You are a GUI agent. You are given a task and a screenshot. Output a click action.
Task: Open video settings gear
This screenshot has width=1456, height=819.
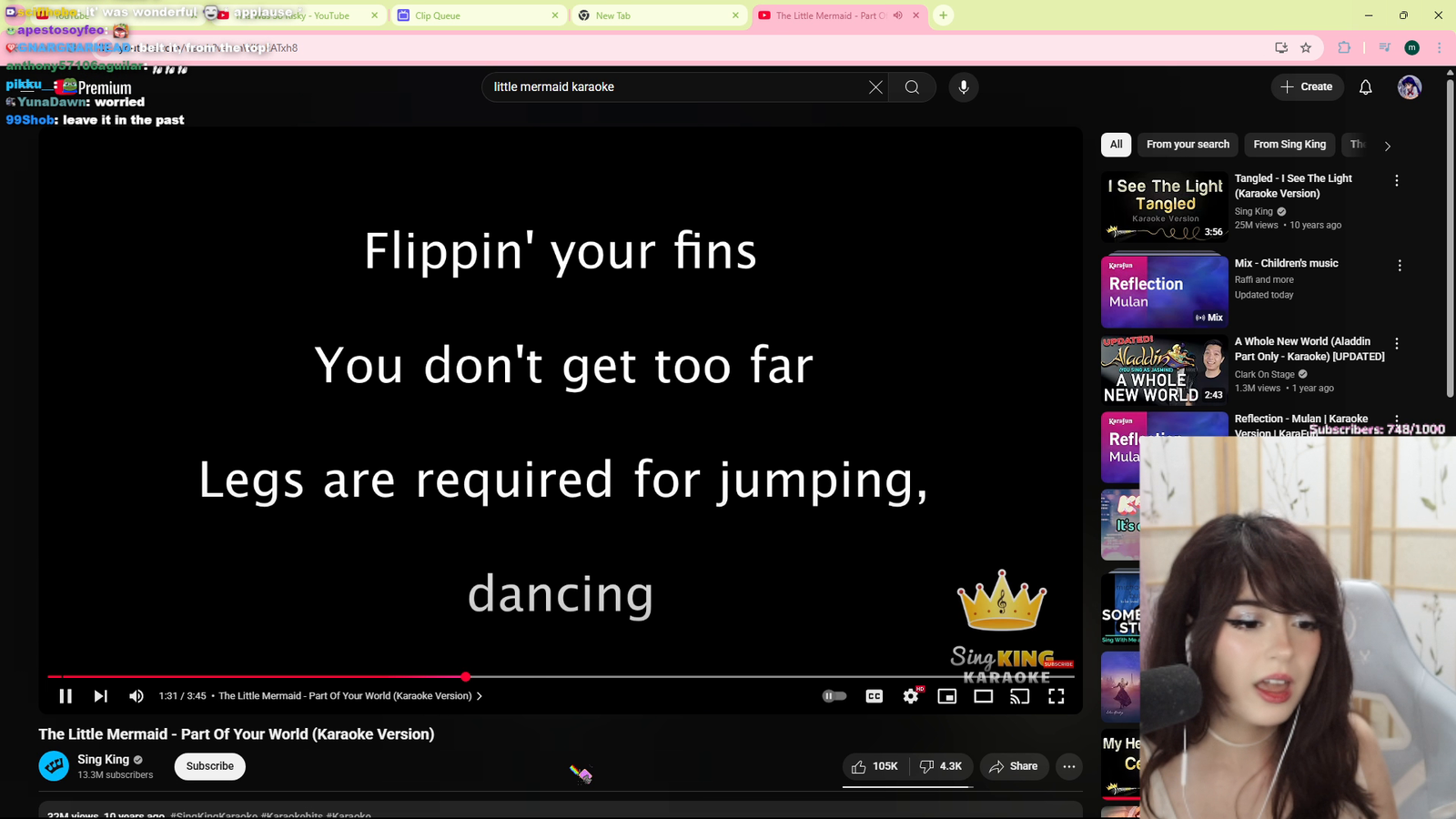pyautogui.click(x=911, y=696)
